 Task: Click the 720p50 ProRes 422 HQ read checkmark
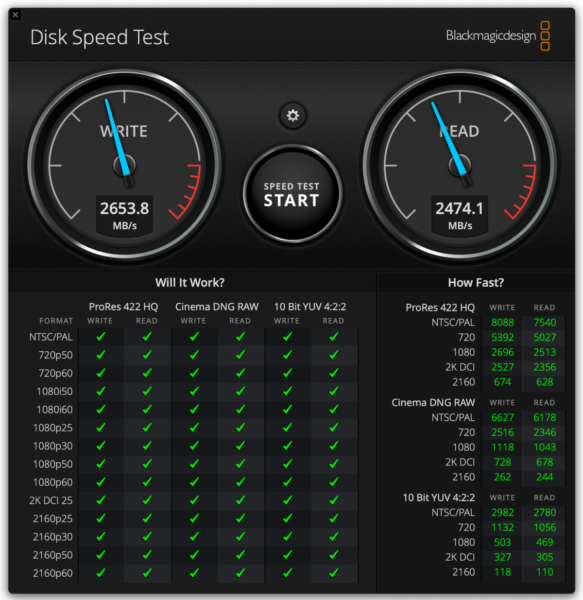(147, 355)
